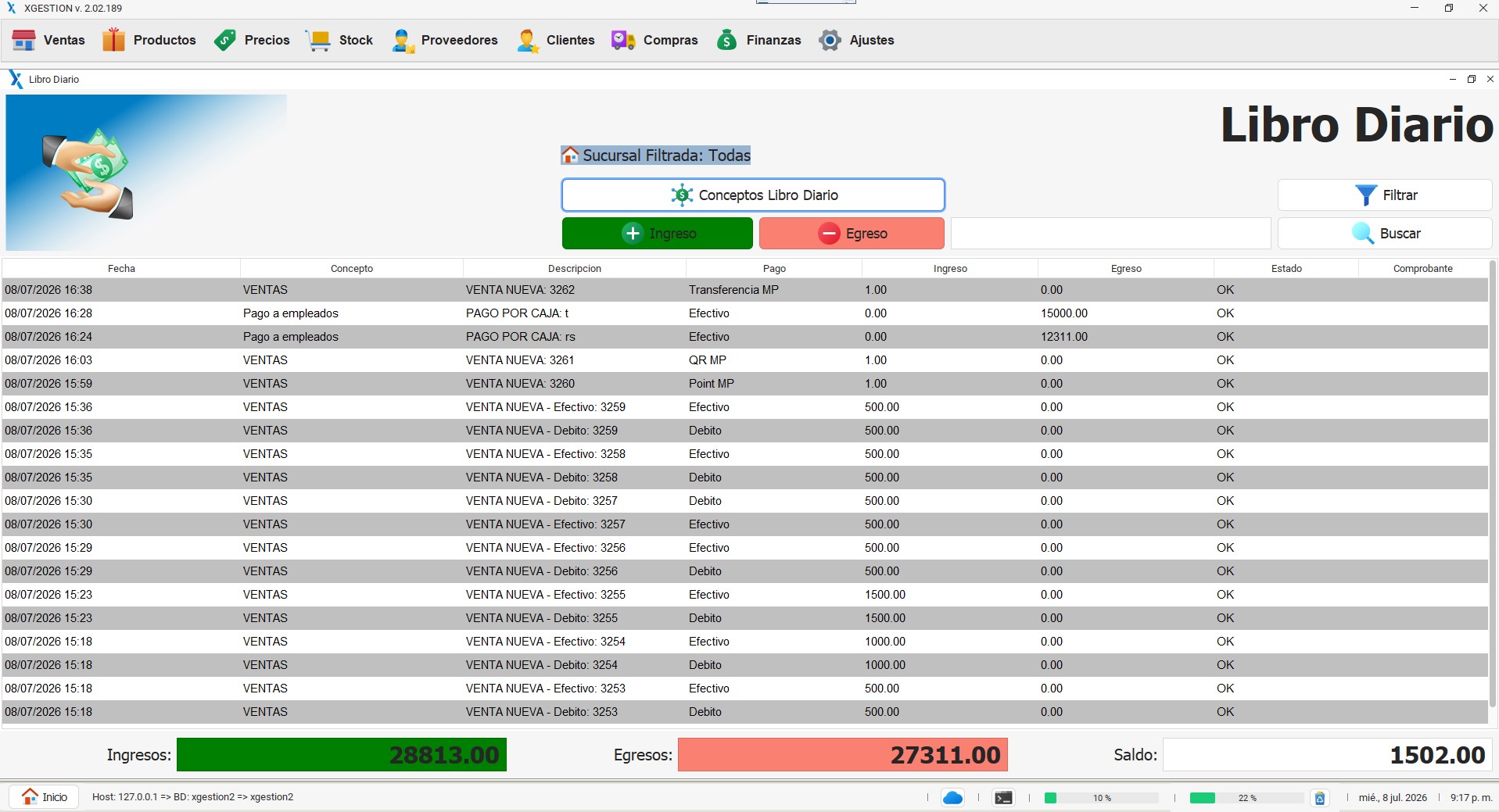
Task: Open the Clientes menu
Action: click(555, 40)
